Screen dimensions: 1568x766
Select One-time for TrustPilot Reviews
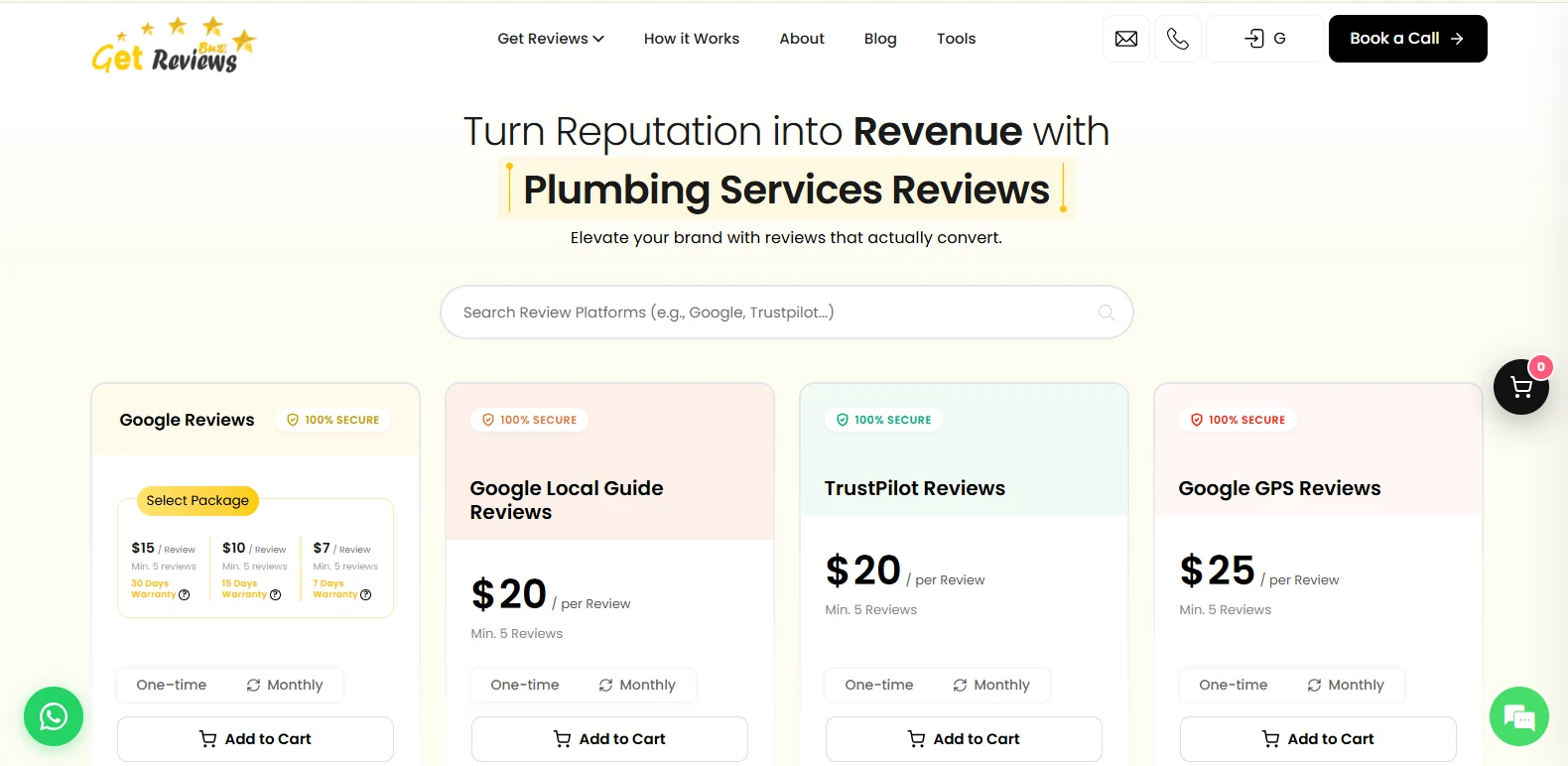879,685
